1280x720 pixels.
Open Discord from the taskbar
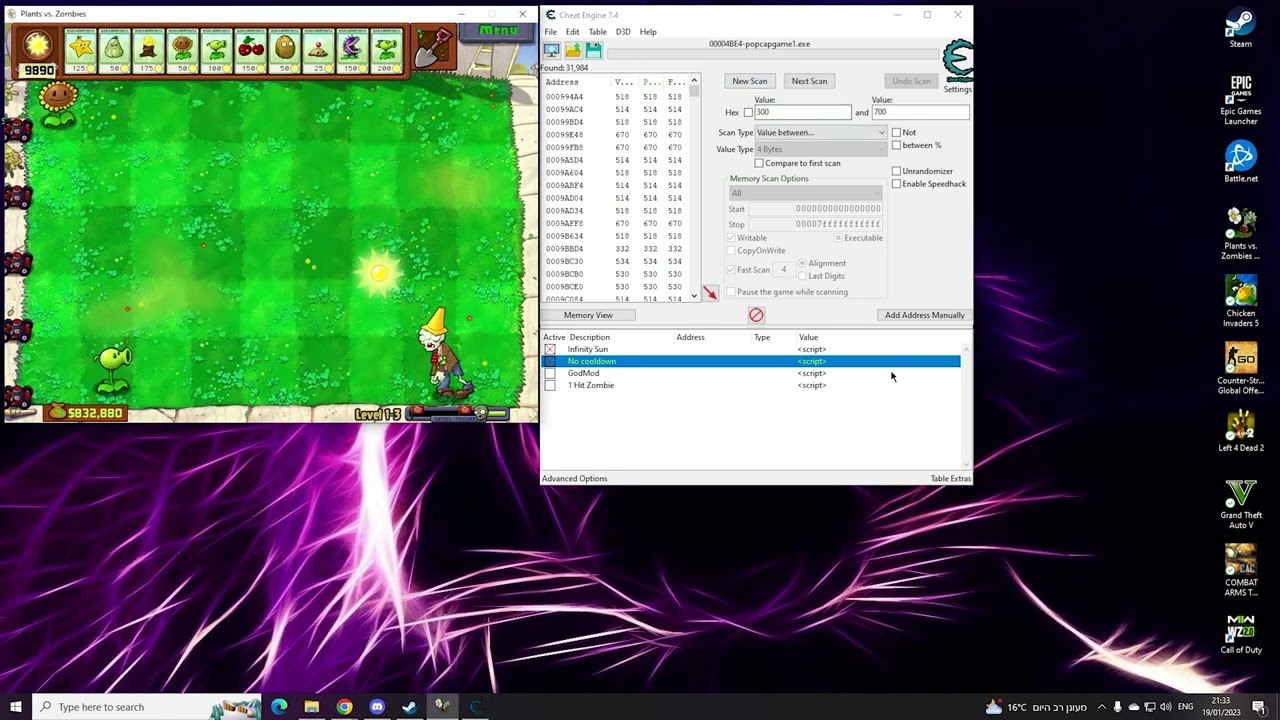(x=377, y=707)
